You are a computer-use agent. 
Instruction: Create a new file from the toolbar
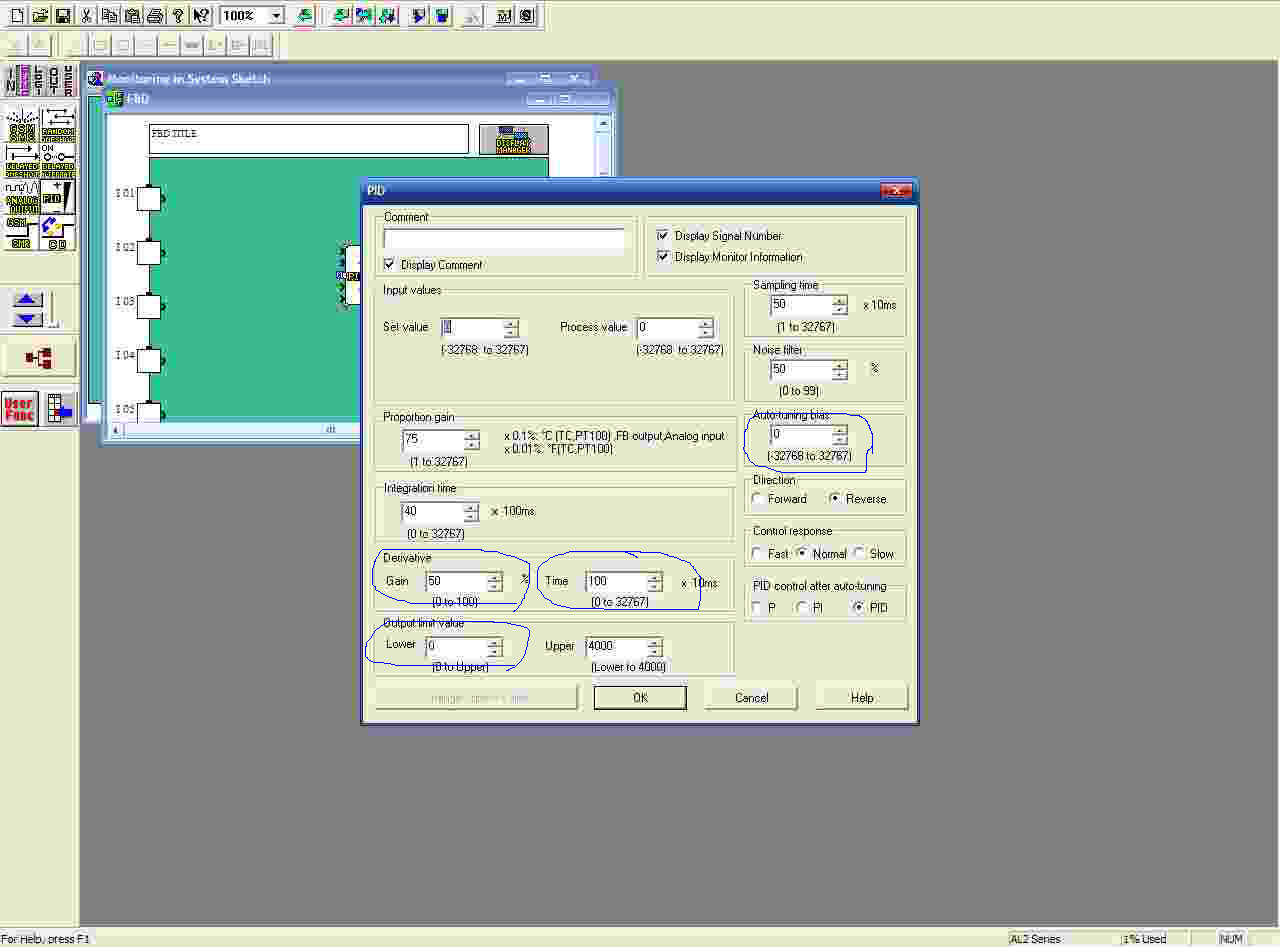pos(17,16)
